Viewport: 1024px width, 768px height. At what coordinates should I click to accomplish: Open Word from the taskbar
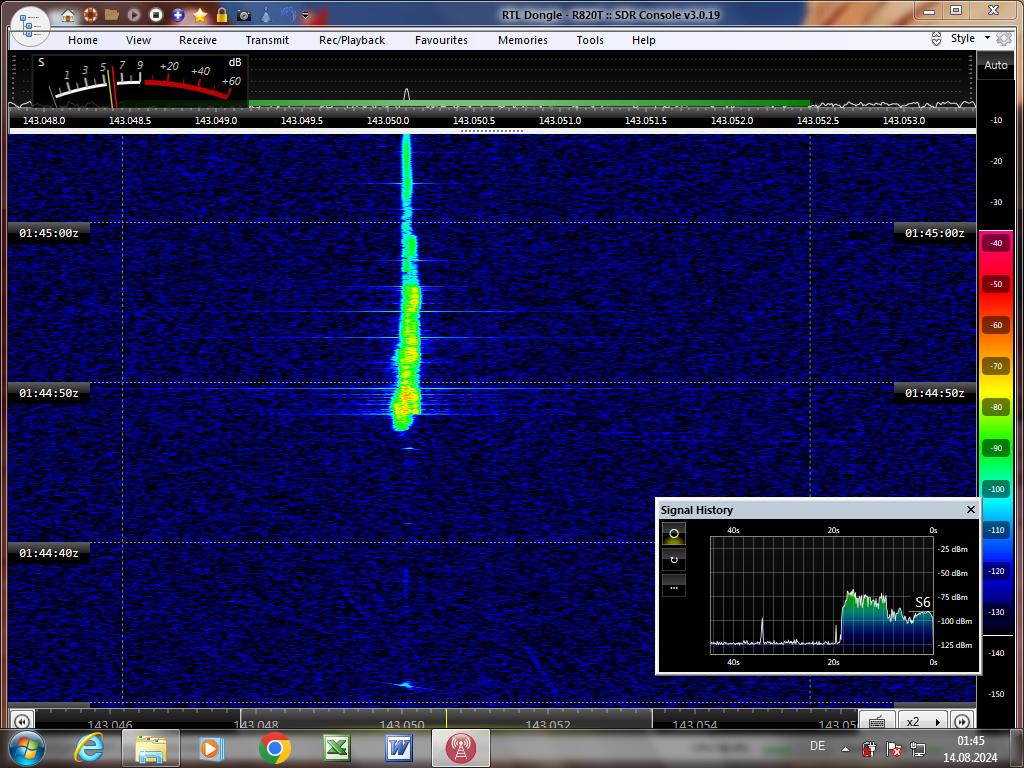[399, 748]
